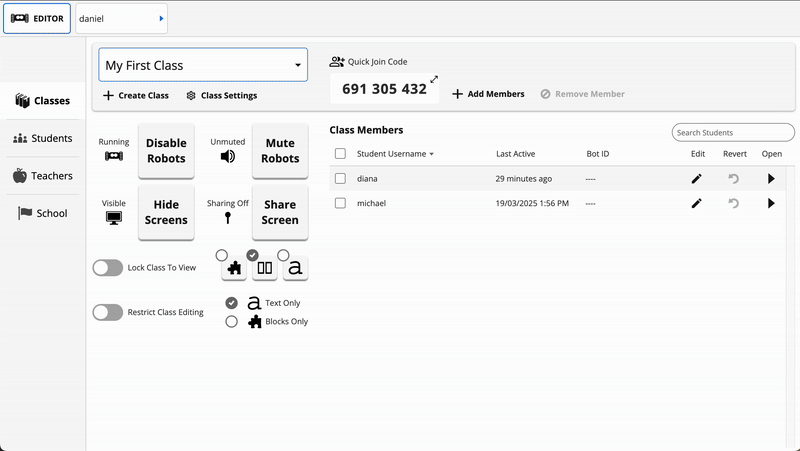Click the Mute Robots button
The image size is (800, 451).
(280, 151)
